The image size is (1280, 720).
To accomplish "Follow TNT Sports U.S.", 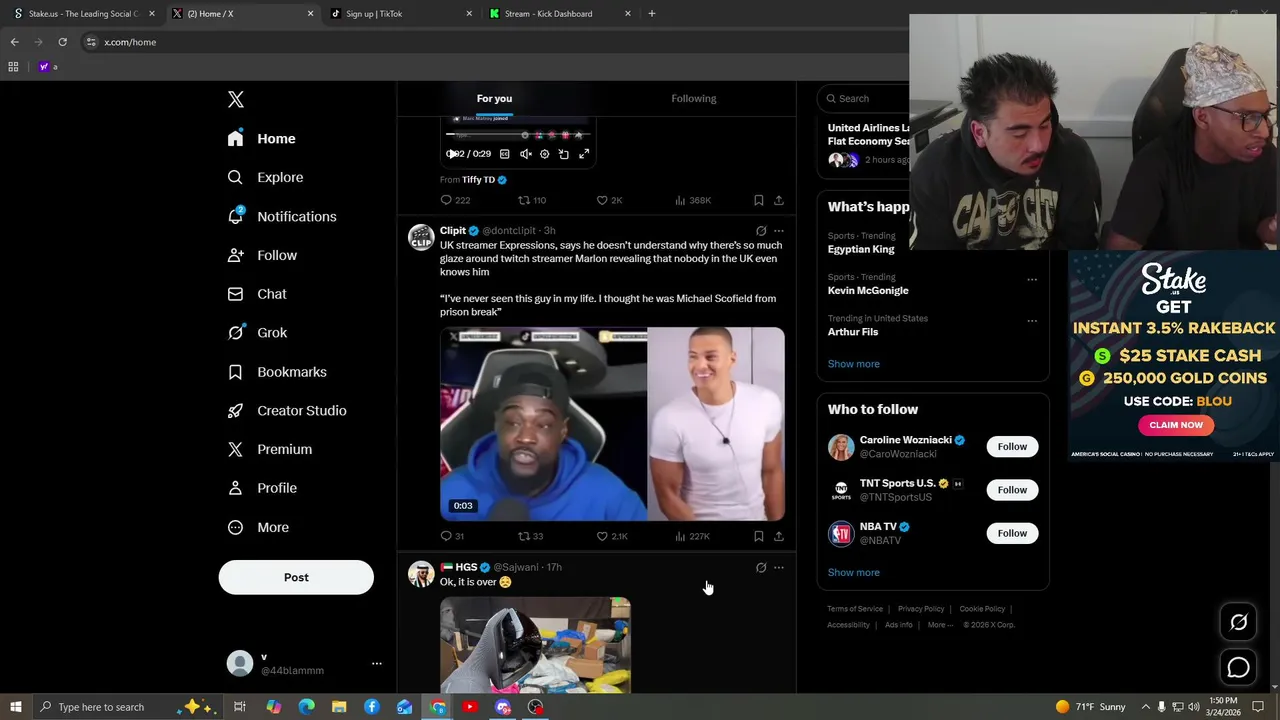I will point(1012,490).
